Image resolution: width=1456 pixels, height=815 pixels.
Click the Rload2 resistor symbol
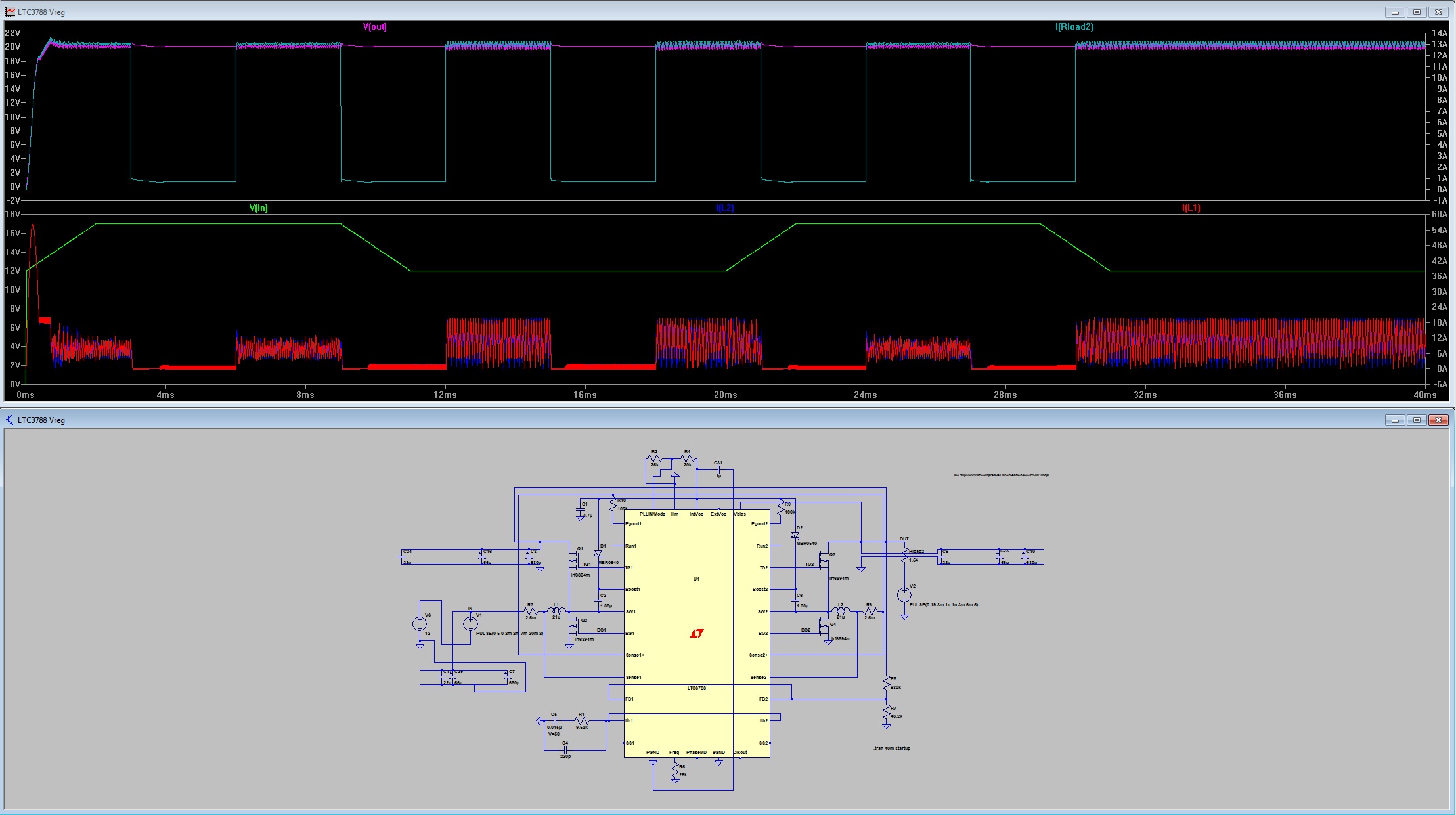tap(905, 556)
